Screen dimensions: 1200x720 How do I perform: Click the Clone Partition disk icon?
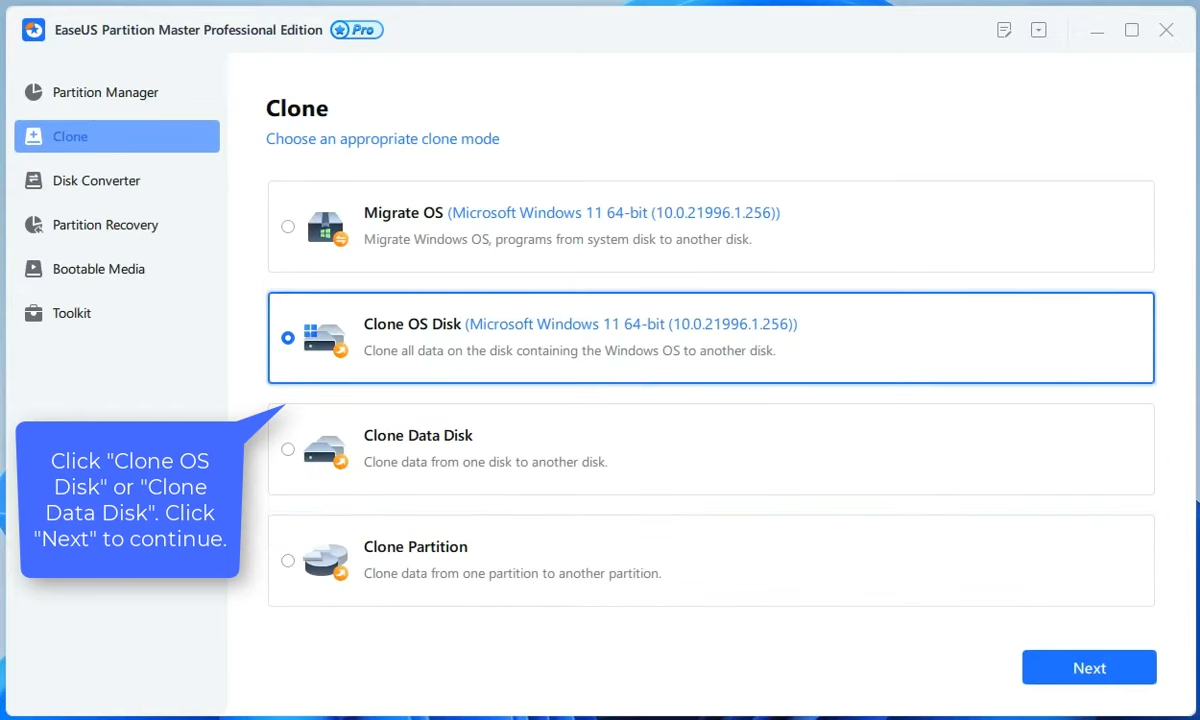(x=326, y=560)
